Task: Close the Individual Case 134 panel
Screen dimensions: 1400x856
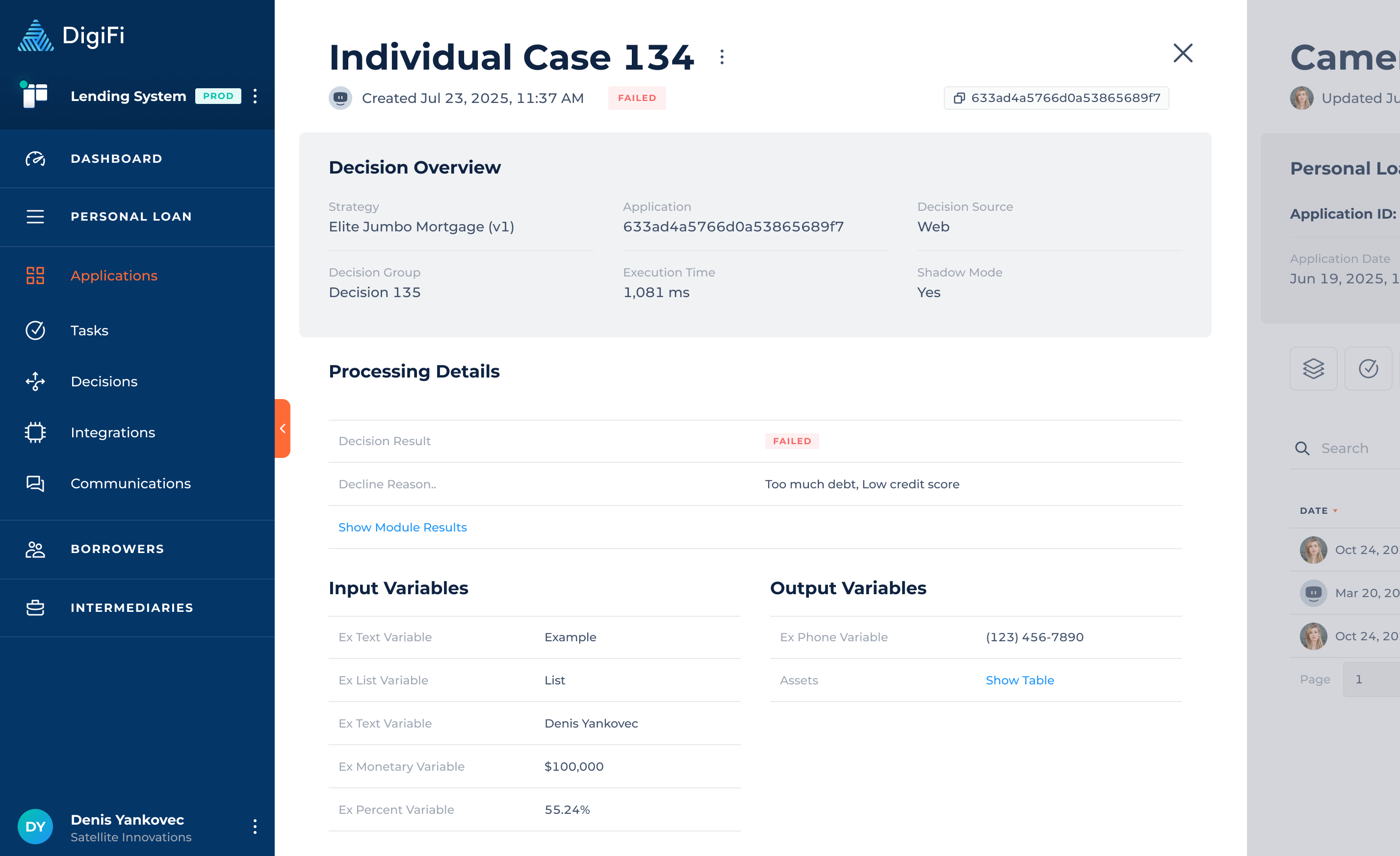Action: 1183,53
